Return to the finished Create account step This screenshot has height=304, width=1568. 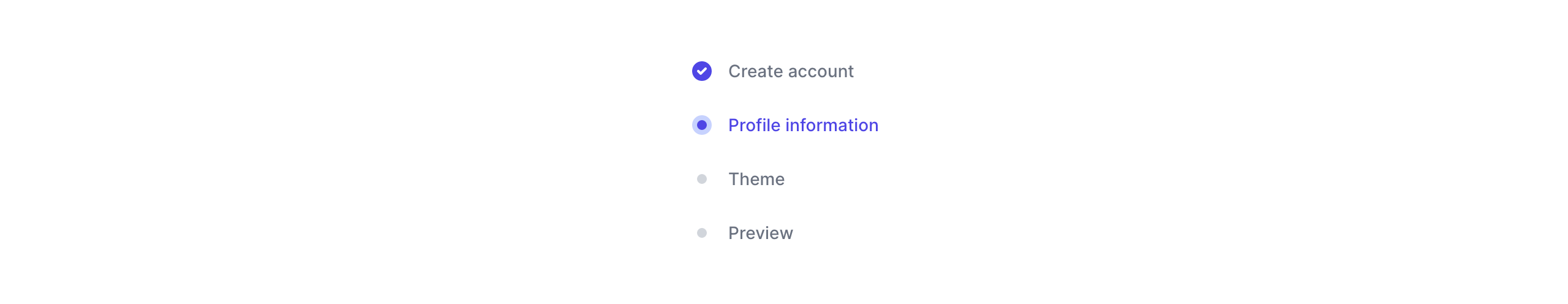tap(790, 71)
